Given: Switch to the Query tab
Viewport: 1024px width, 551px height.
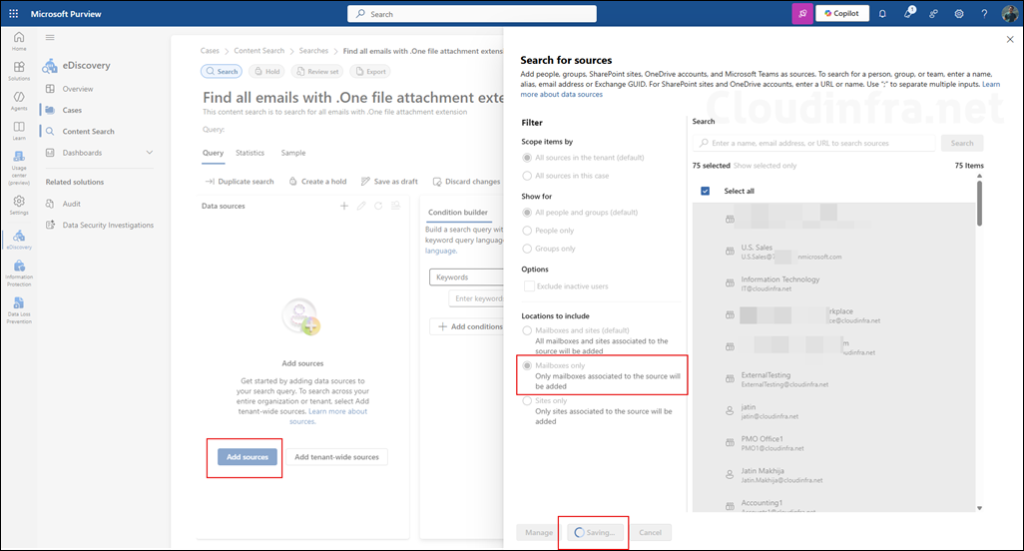Looking at the screenshot, I should (x=213, y=153).
